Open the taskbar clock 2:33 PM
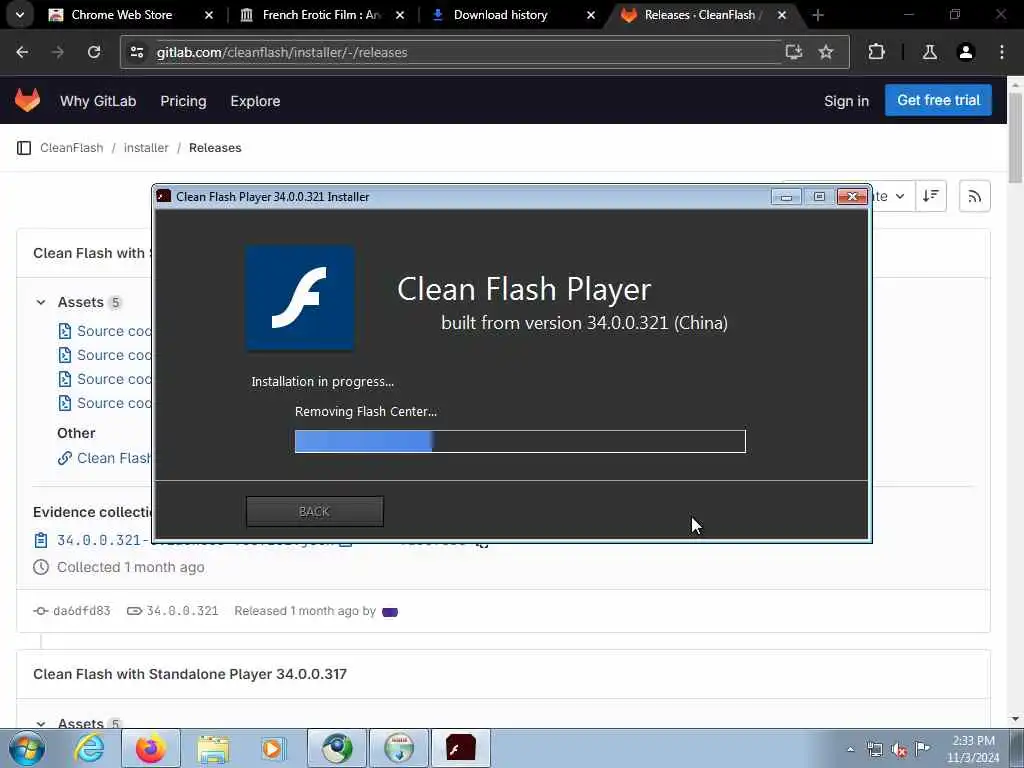This screenshot has width=1024, height=768. coord(973,749)
